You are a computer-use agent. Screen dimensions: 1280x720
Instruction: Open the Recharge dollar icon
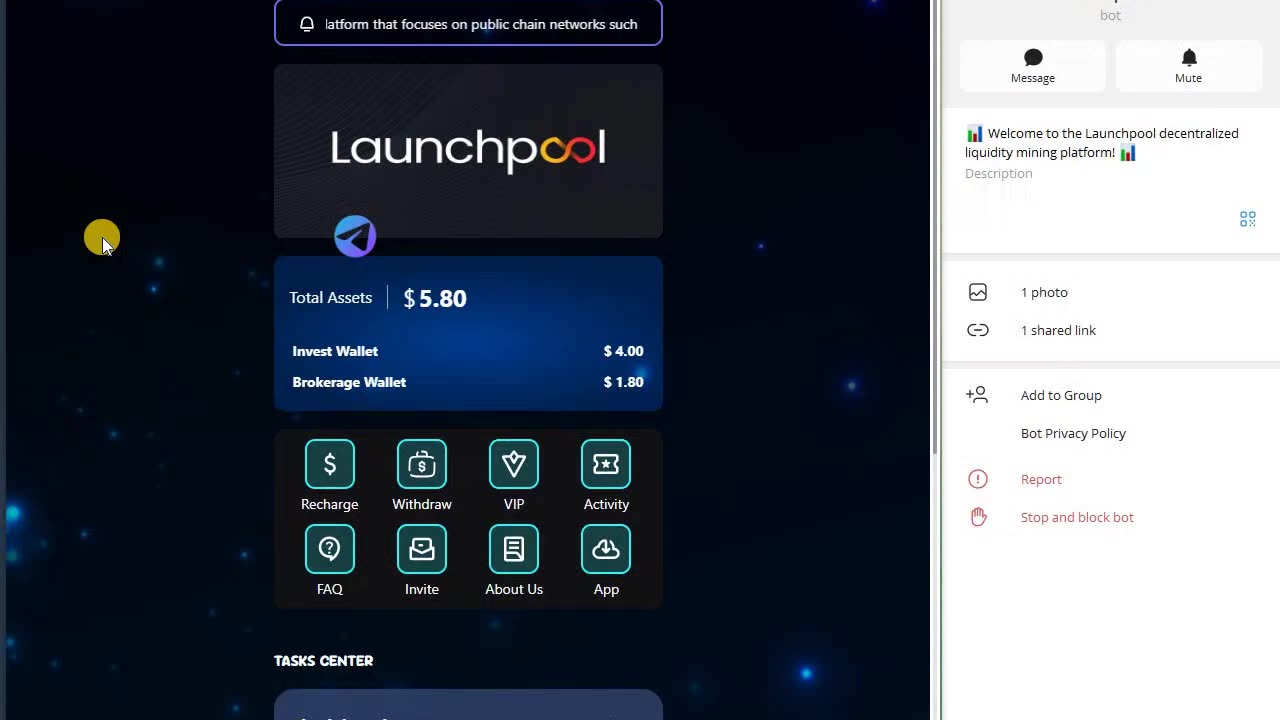point(330,464)
